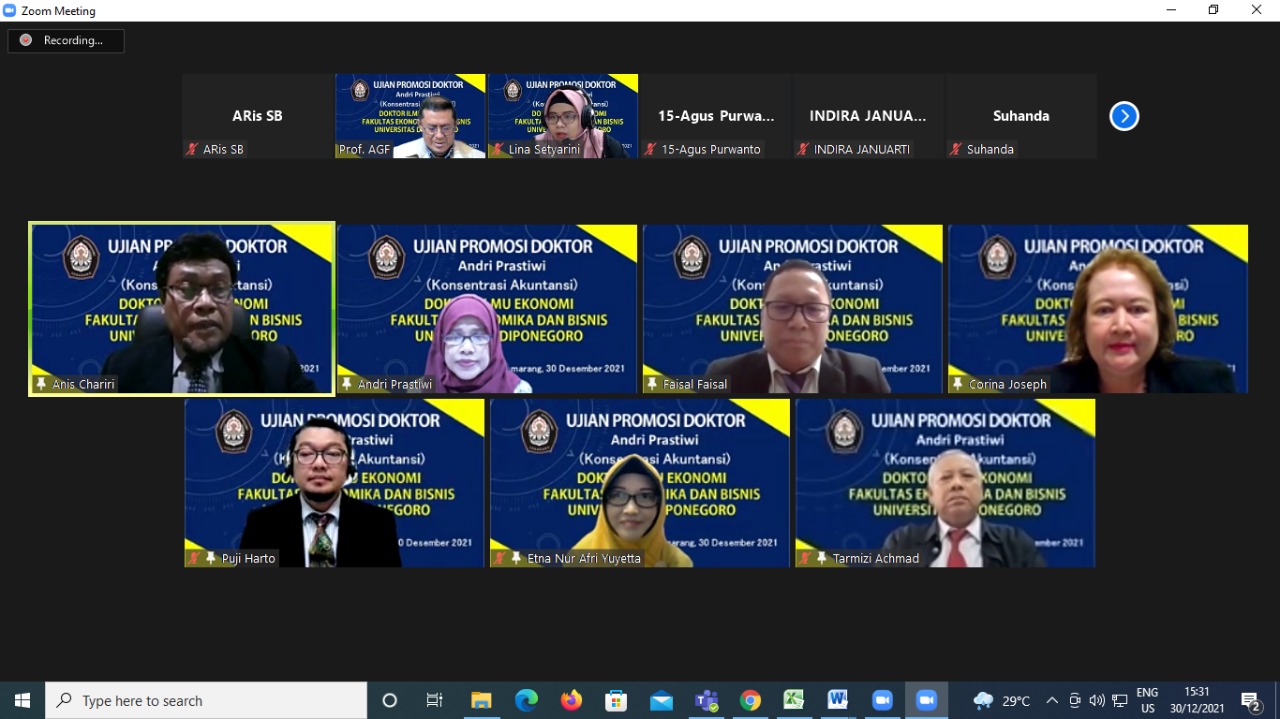Image resolution: width=1280 pixels, height=719 pixels.
Task: Select Anis Chariri's highlighted video tile
Action: (182, 309)
